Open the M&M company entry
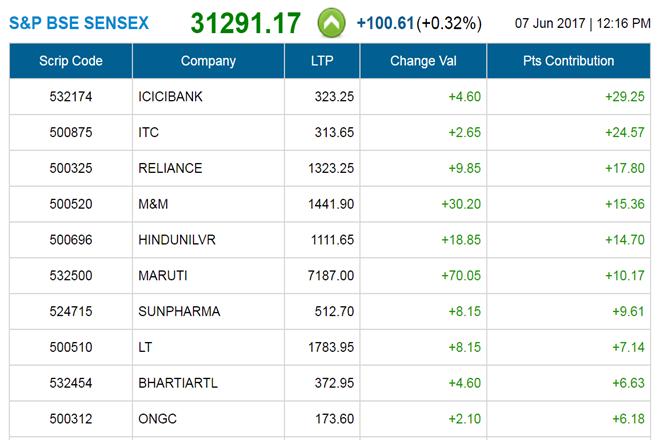Viewport: 660px width, 440px height. click(153, 202)
